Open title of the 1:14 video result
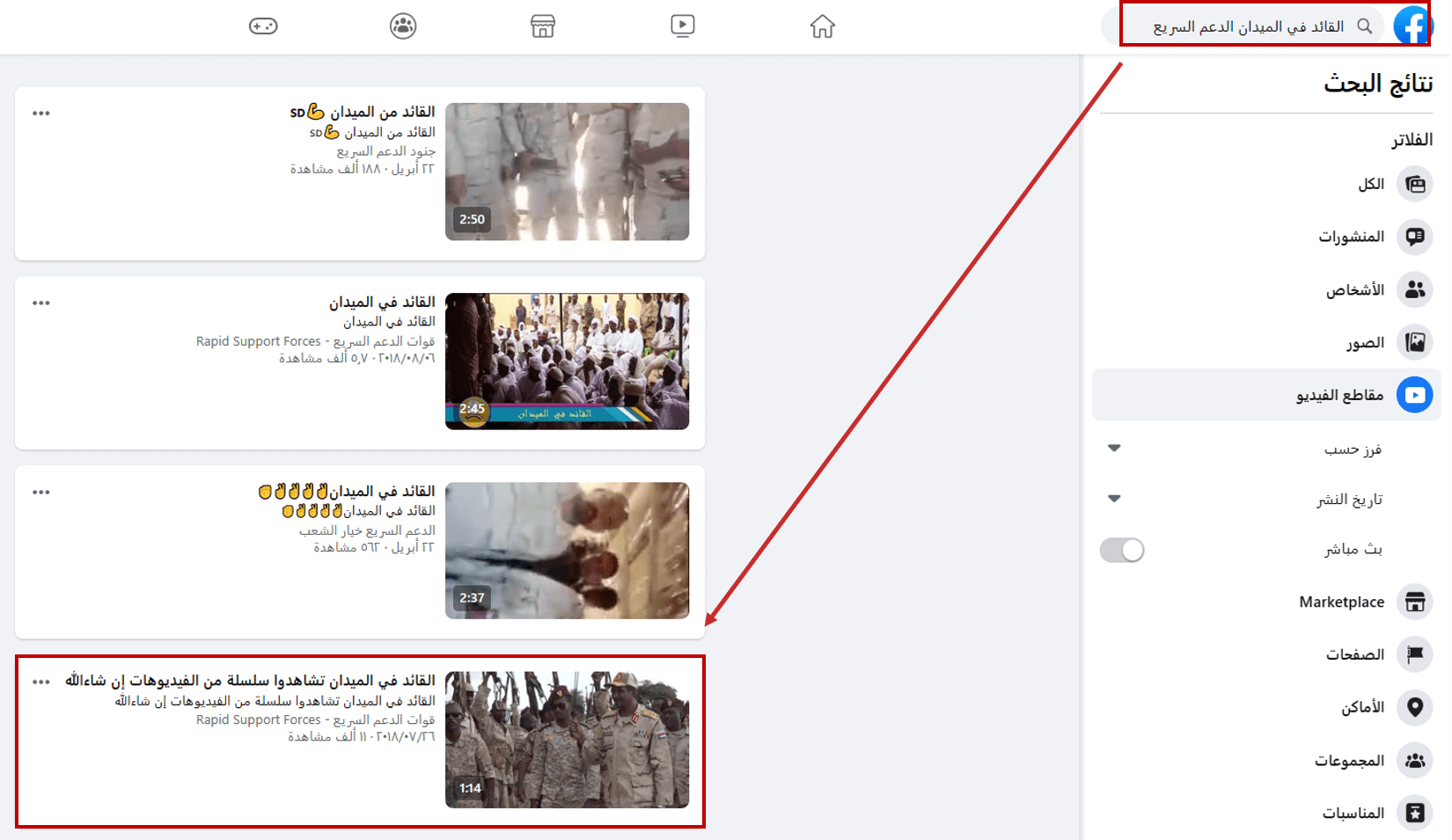 [x=250, y=681]
